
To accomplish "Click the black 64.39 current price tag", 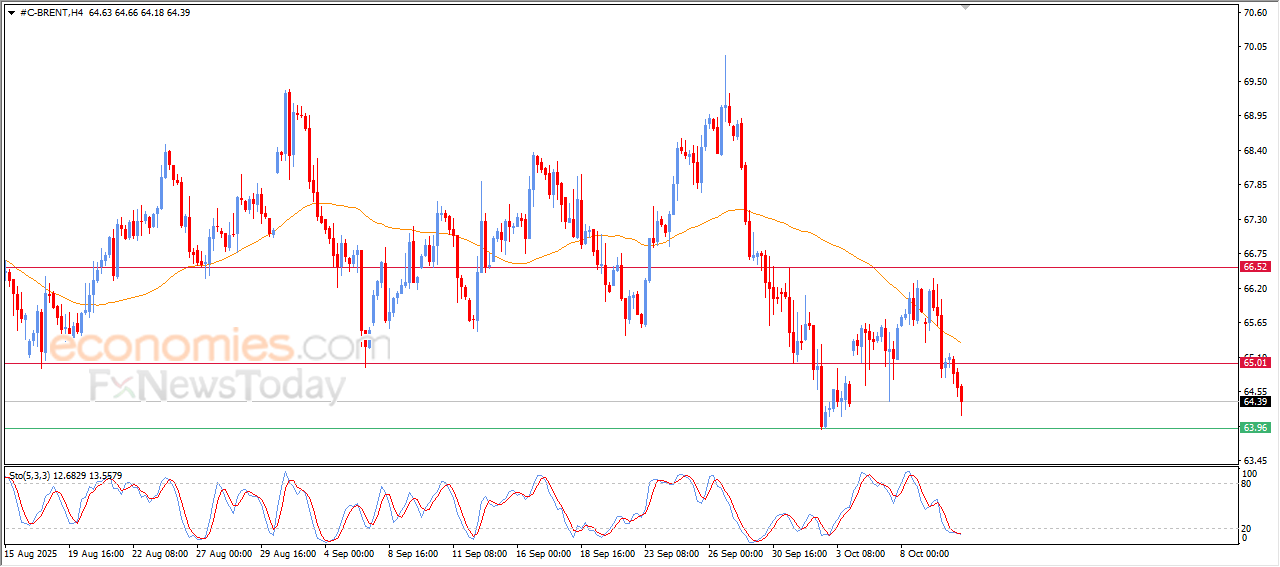I will pos(1255,402).
